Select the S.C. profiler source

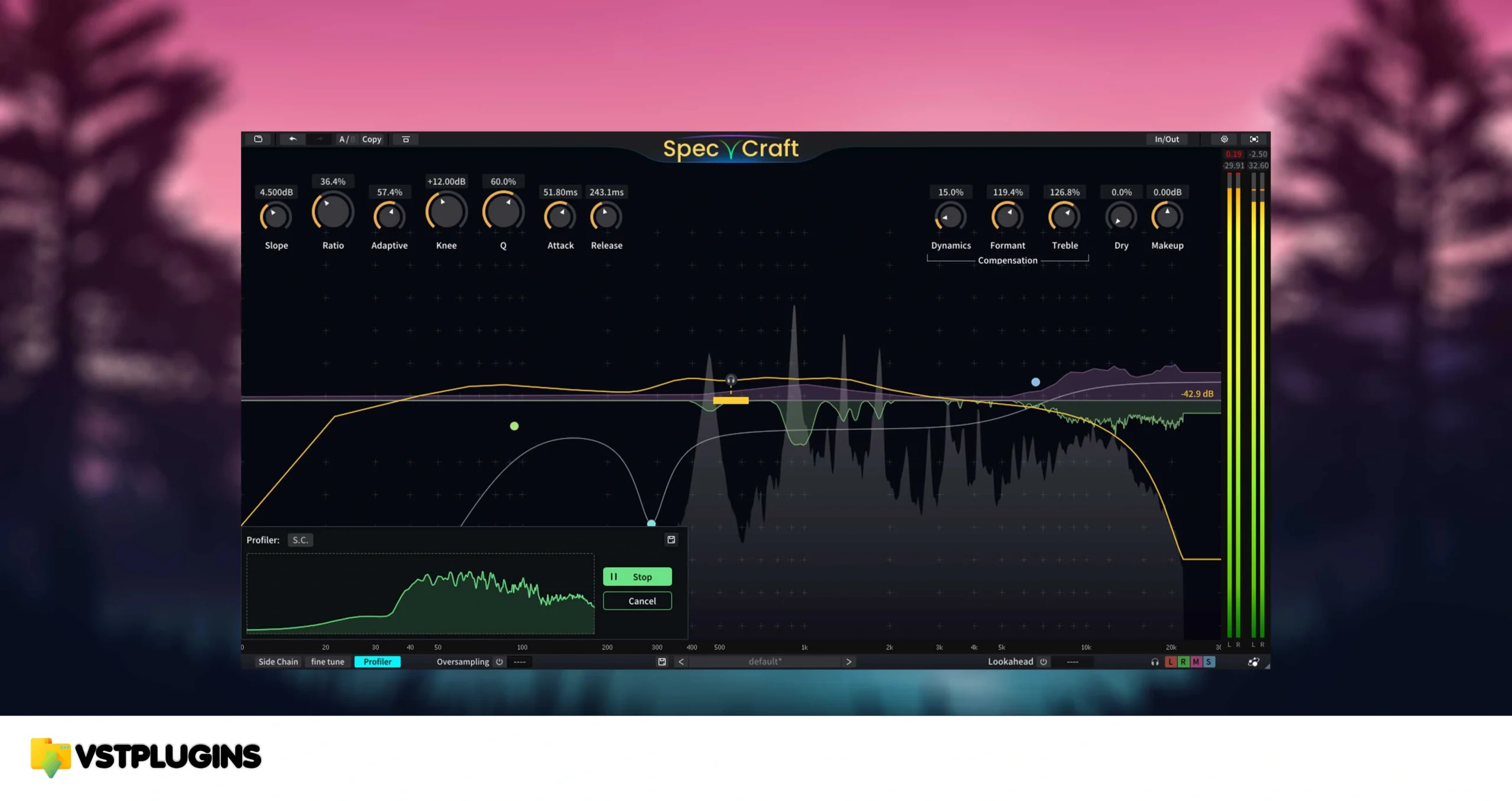(x=300, y=540)
